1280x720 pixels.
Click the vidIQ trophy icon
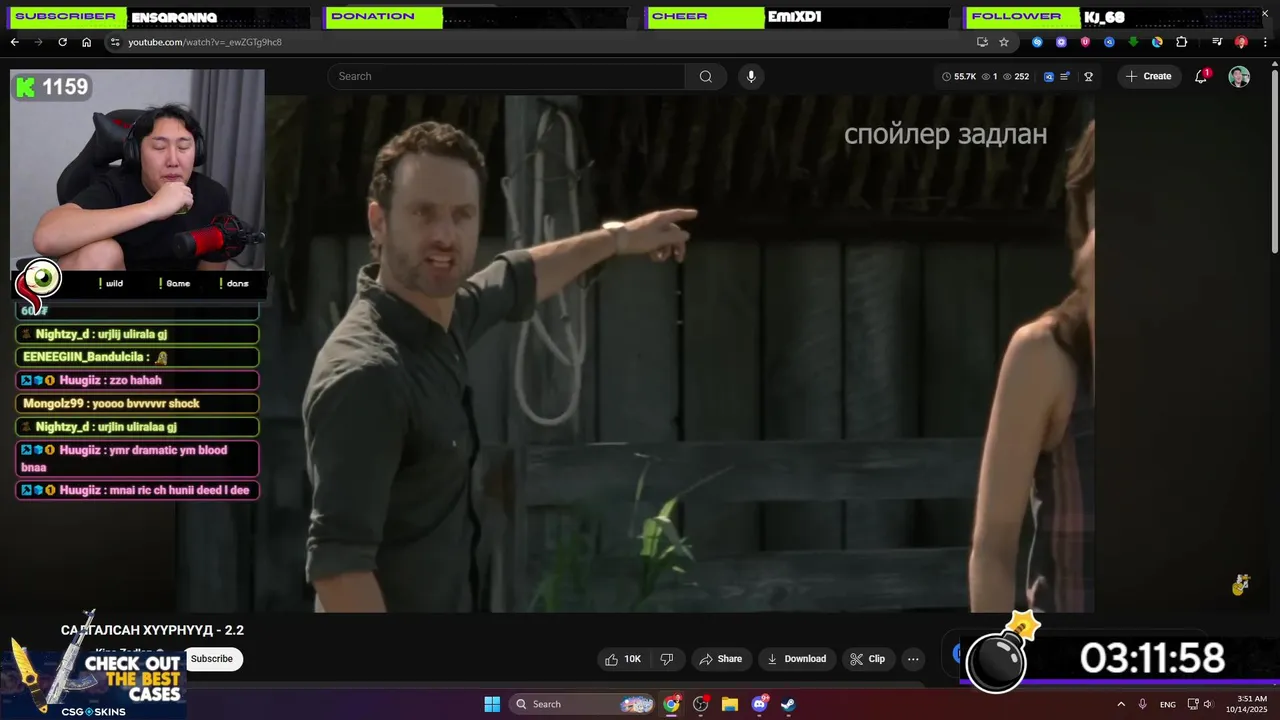[x=1088, y=76]
